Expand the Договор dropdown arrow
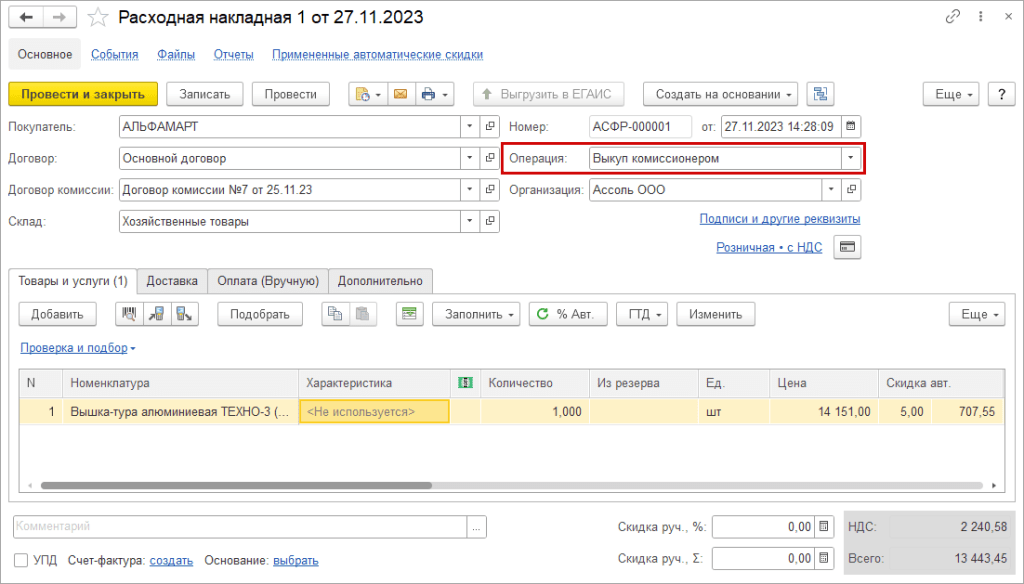Image resolution: width=1024 pixels, height=584 pixels. 470,158
